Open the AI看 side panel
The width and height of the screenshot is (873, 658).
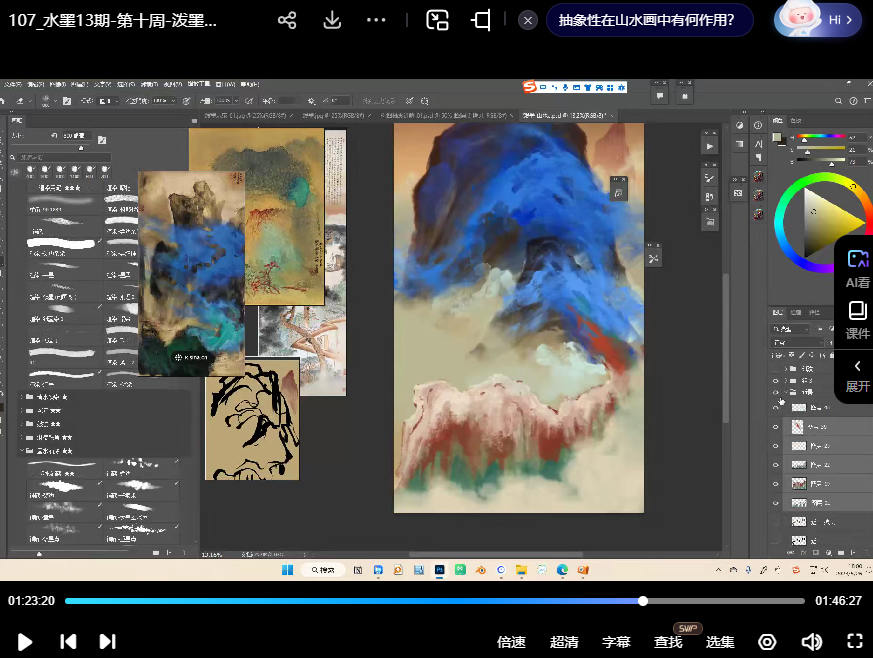pos(857,268)
